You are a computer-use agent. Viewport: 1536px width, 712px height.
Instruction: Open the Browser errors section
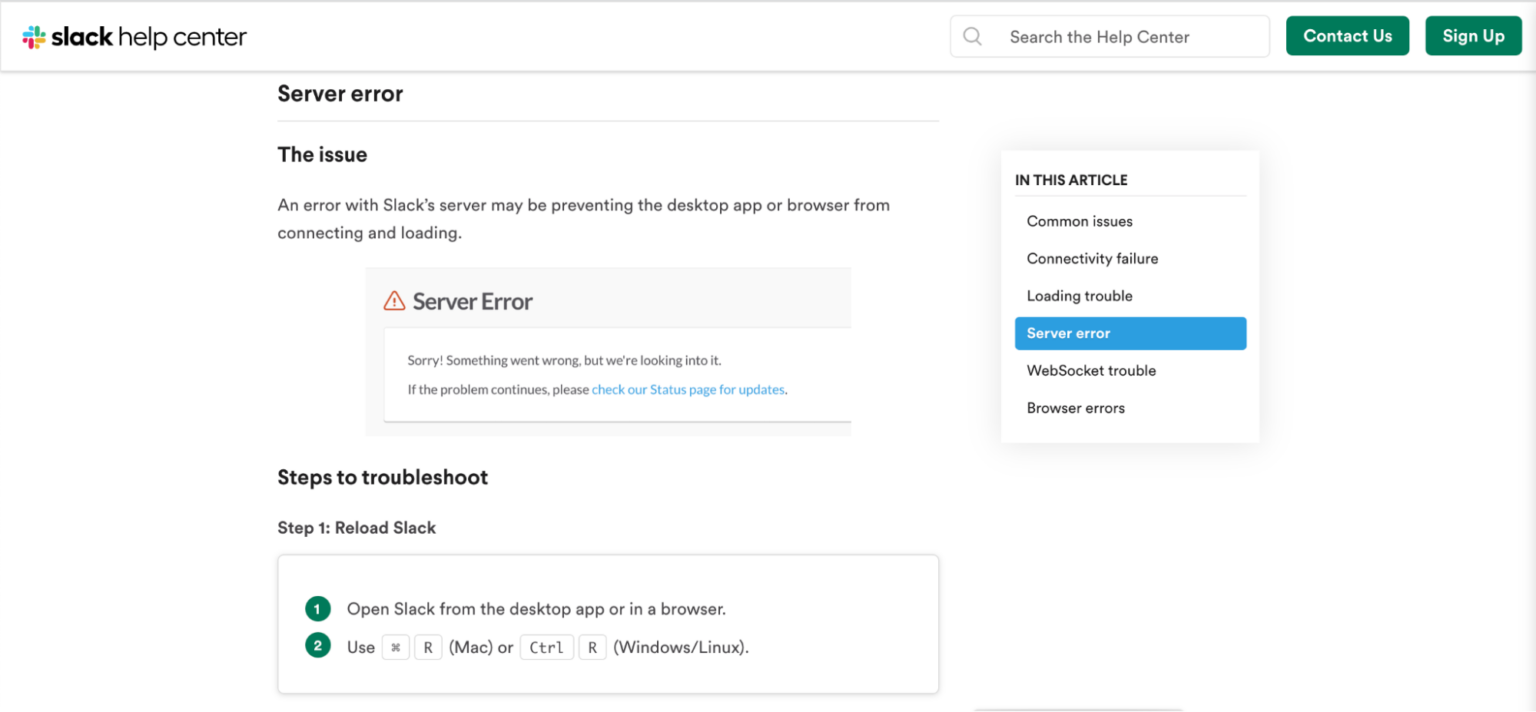point(1075,407)
